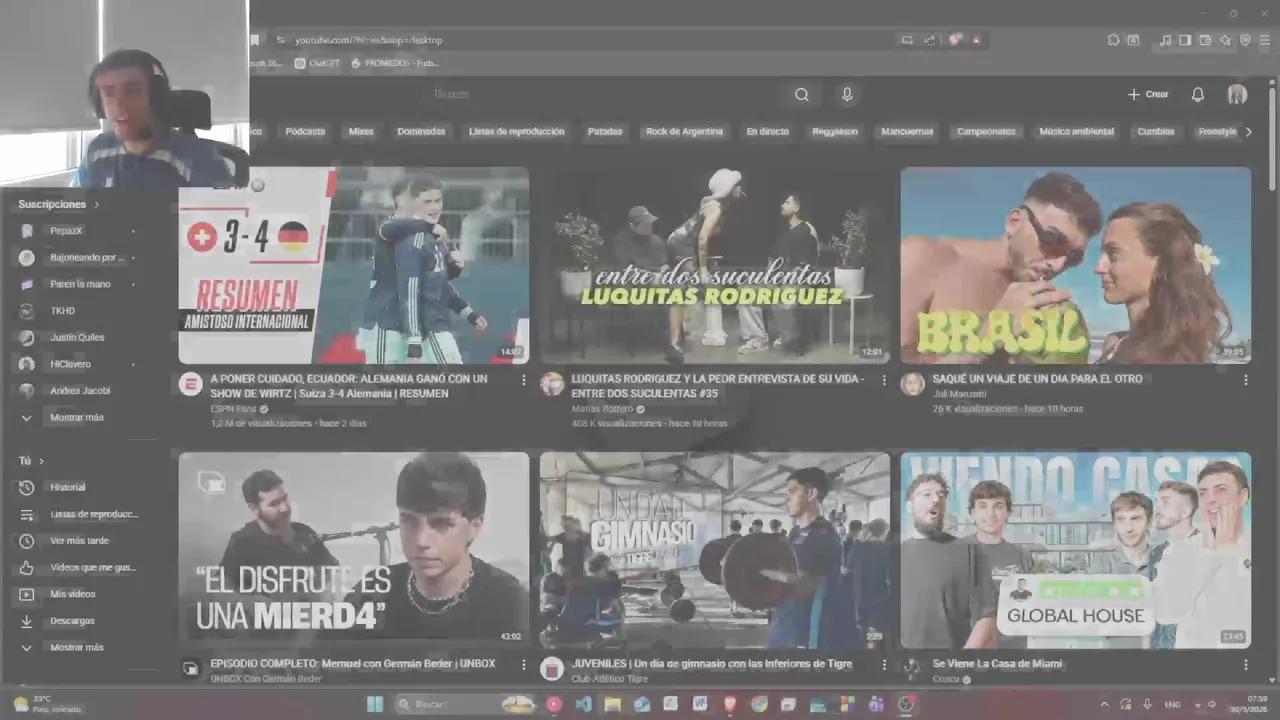Play the BRASIL trip video thumbnail
This screenshot has height=720, width=1280.
pos(1075,265)
